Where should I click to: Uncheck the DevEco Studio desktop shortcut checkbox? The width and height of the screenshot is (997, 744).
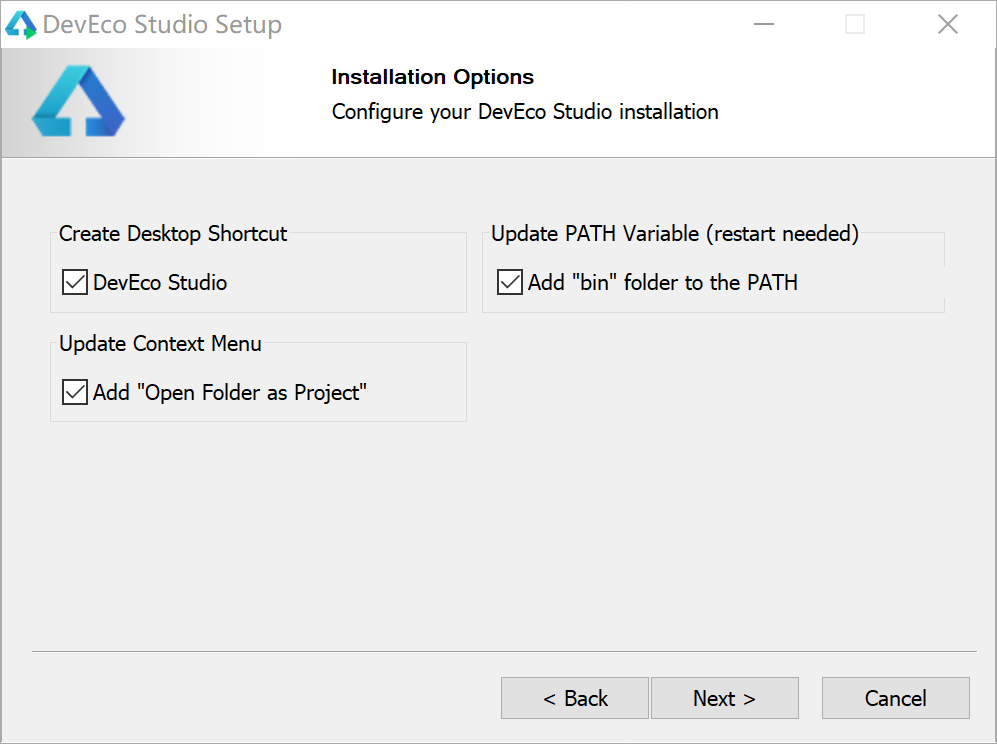(74, 283)
